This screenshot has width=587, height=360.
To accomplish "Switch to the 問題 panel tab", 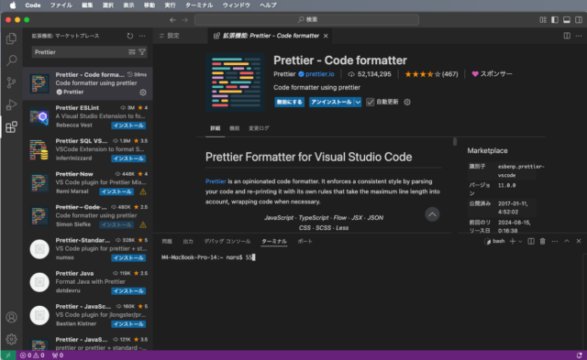I will [x=167, y=241].
